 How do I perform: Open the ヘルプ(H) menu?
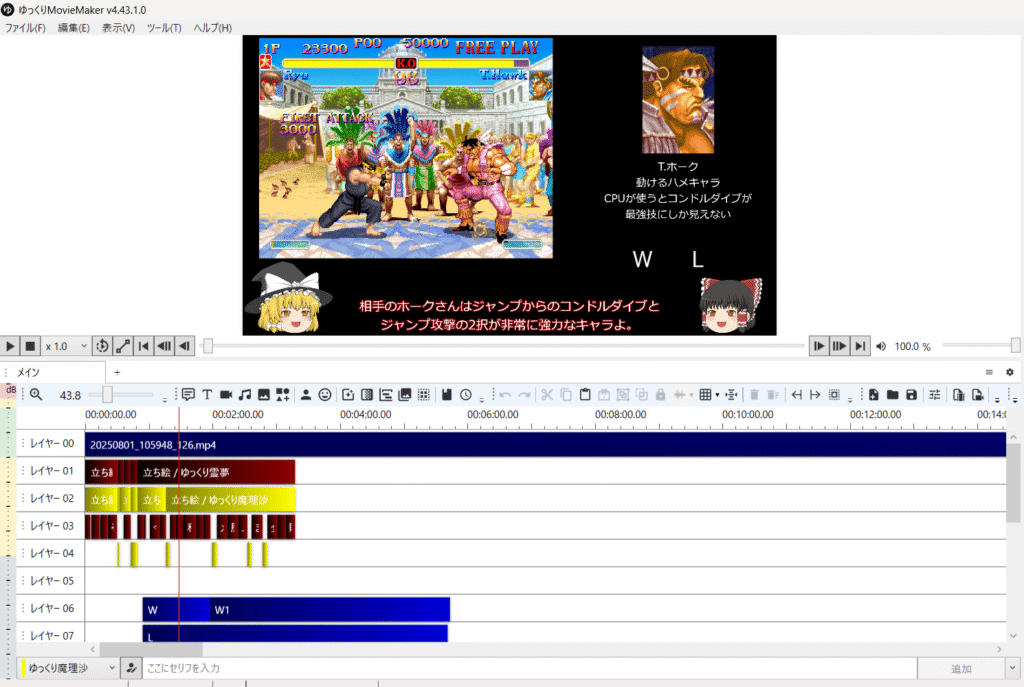click(x=212, y=28)
